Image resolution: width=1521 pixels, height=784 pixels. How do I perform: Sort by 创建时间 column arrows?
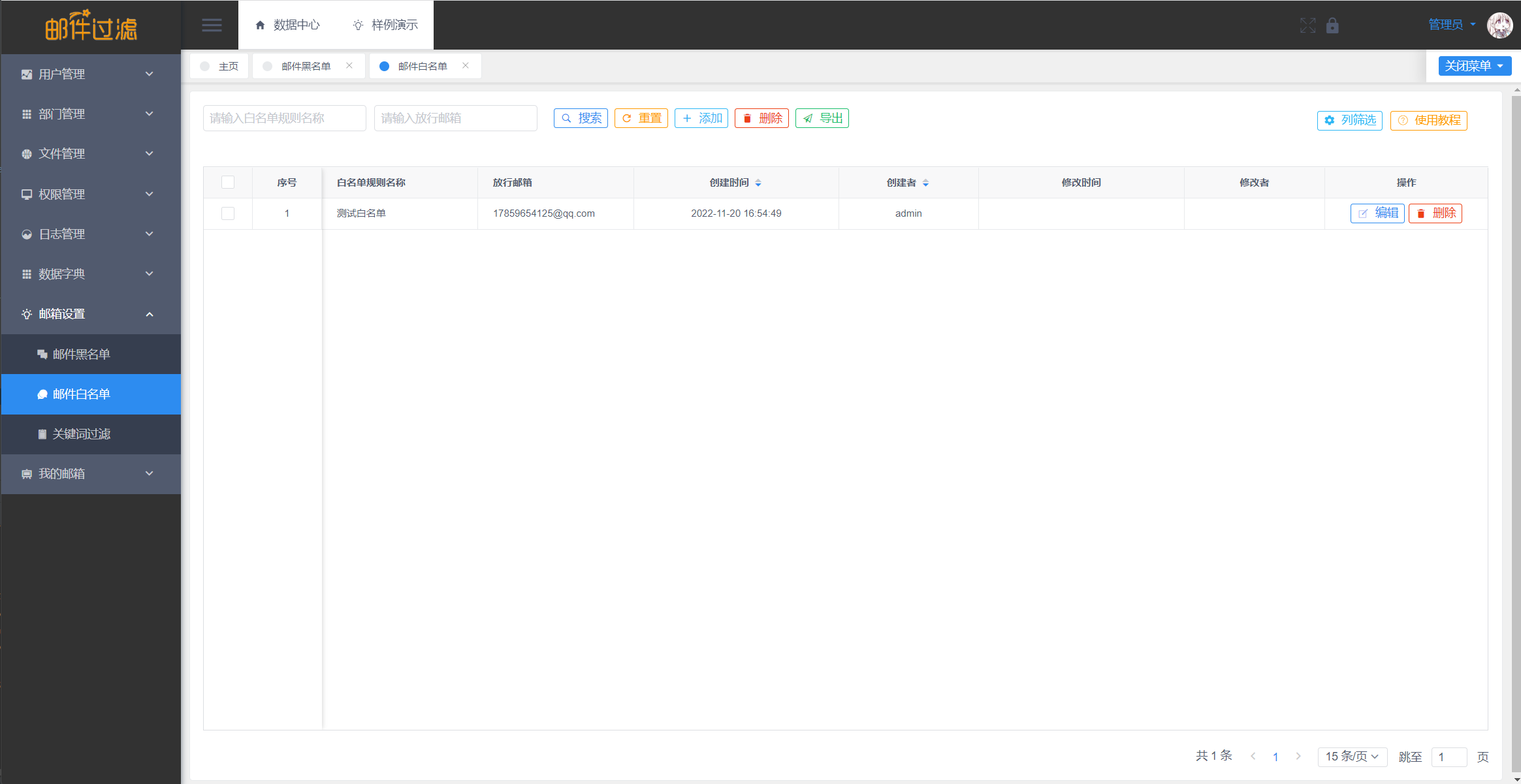pos(758,183)
